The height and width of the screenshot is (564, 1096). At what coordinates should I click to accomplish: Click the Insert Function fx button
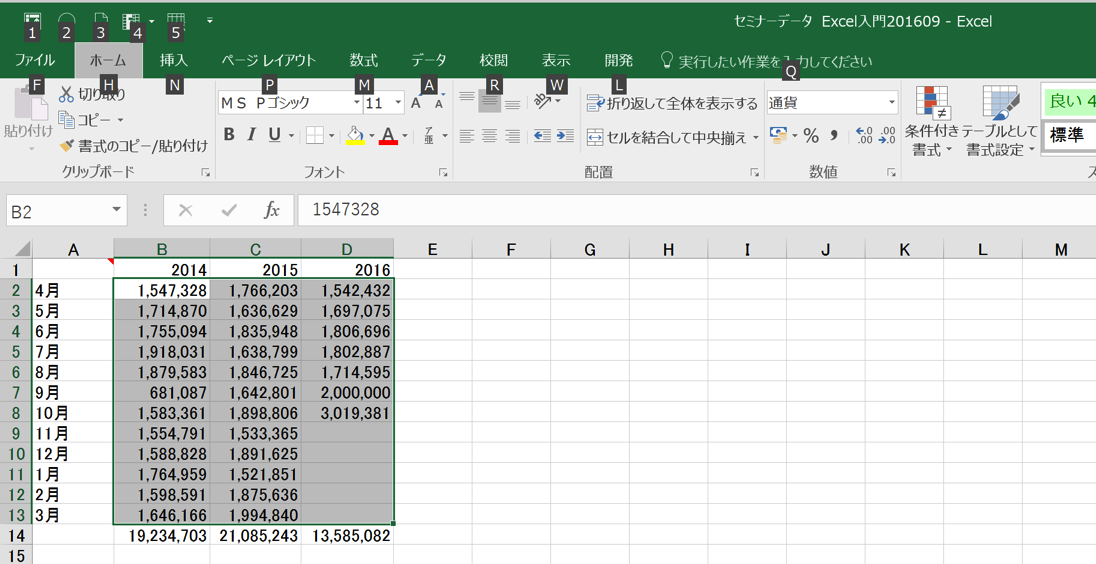coord(271,210)
